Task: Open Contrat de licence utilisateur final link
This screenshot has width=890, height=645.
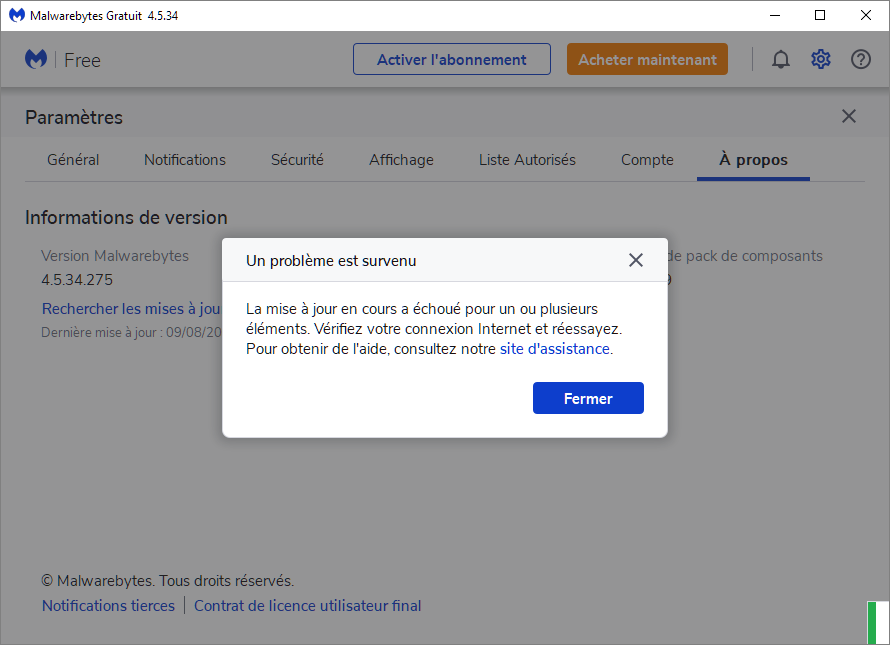Action: pyautogui.click(x=308, y=606)
